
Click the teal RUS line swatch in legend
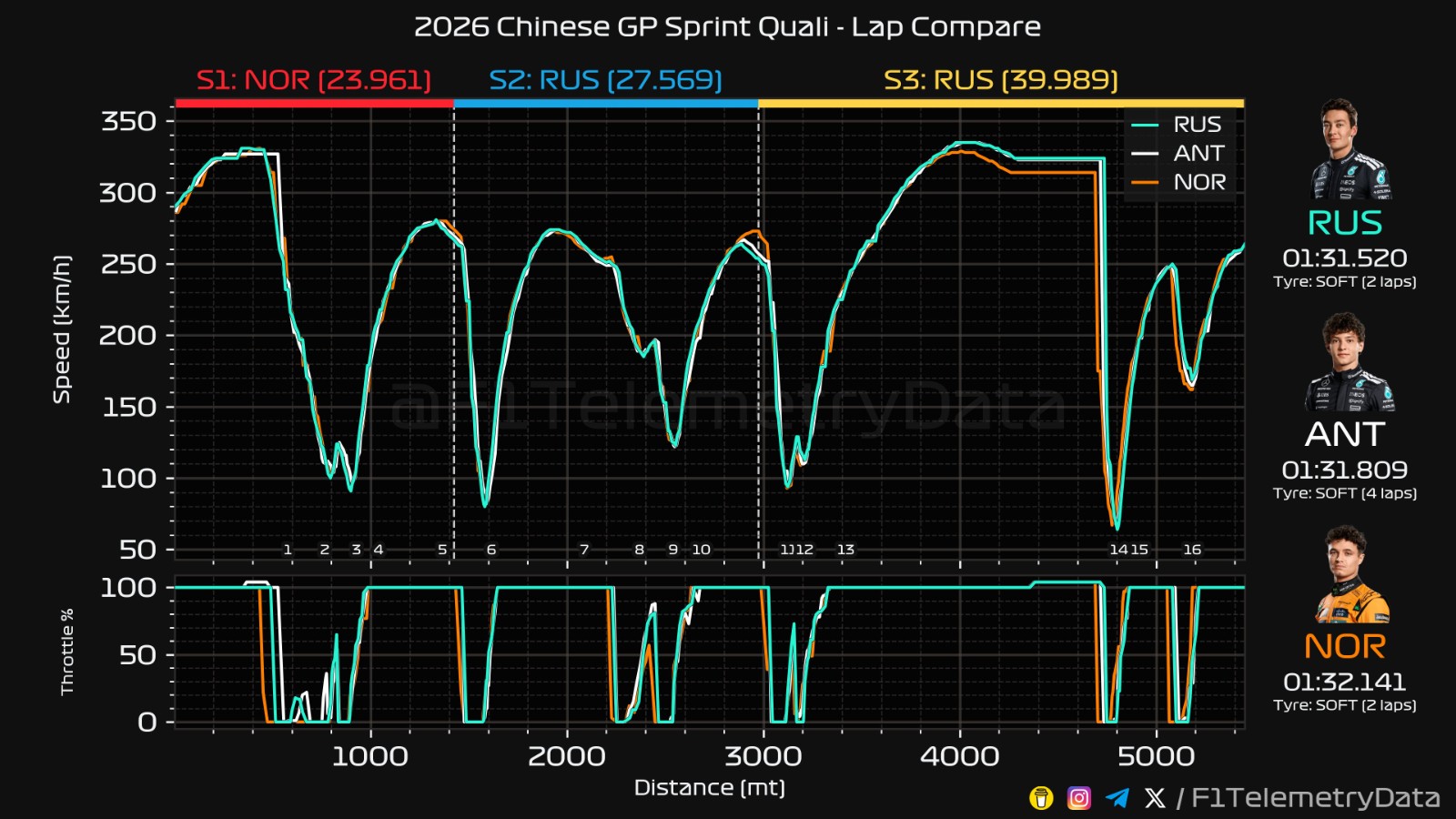[1145, 125]
